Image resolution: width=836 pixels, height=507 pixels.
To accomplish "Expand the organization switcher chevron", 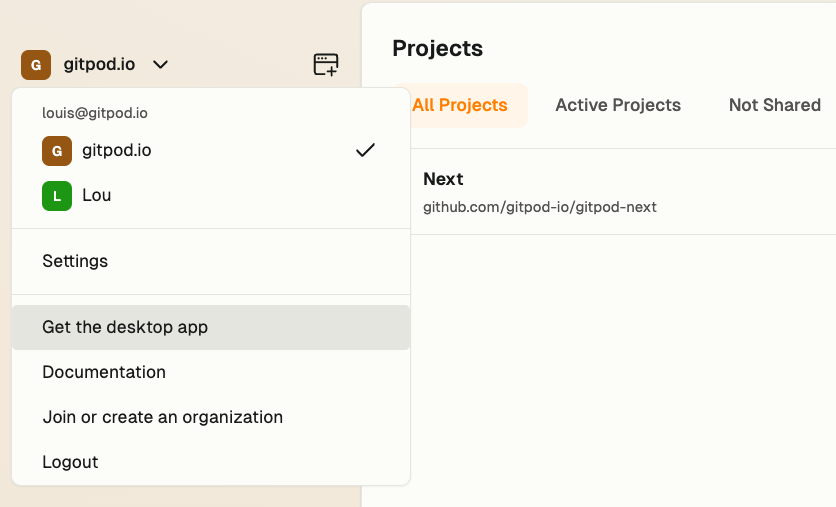I will pos(160,65).
